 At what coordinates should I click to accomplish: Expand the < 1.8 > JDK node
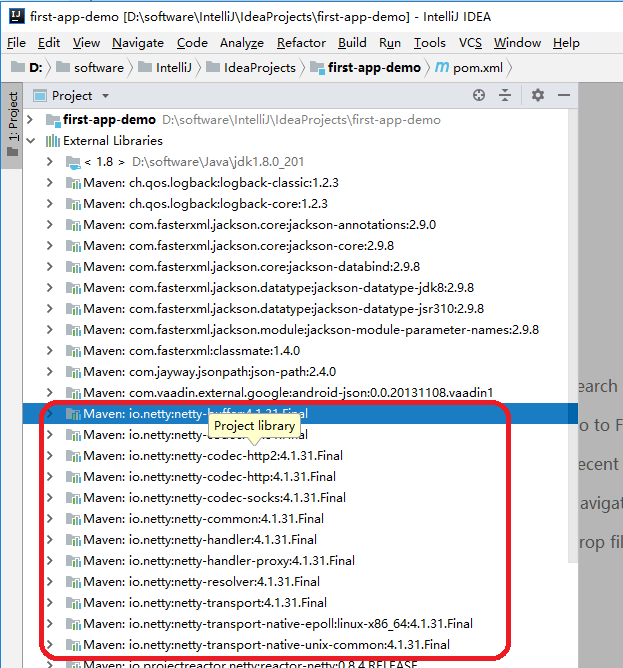coord(50,161)
